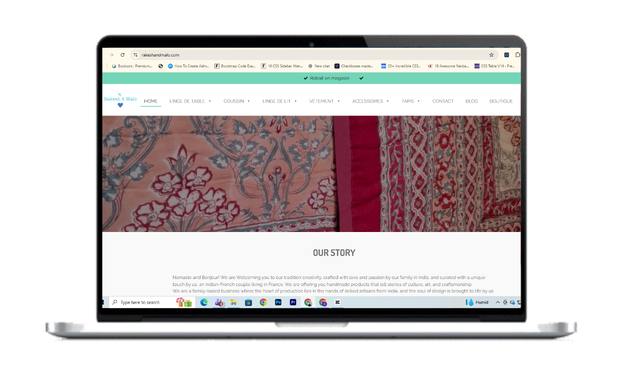Open How To Create Admin bookmark
This screenshot has height=380, width=622.
pyautogui.click(x=188, y=66)
